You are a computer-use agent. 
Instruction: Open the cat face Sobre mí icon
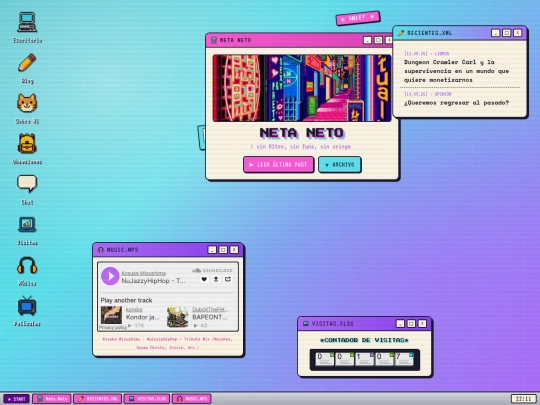27,108
